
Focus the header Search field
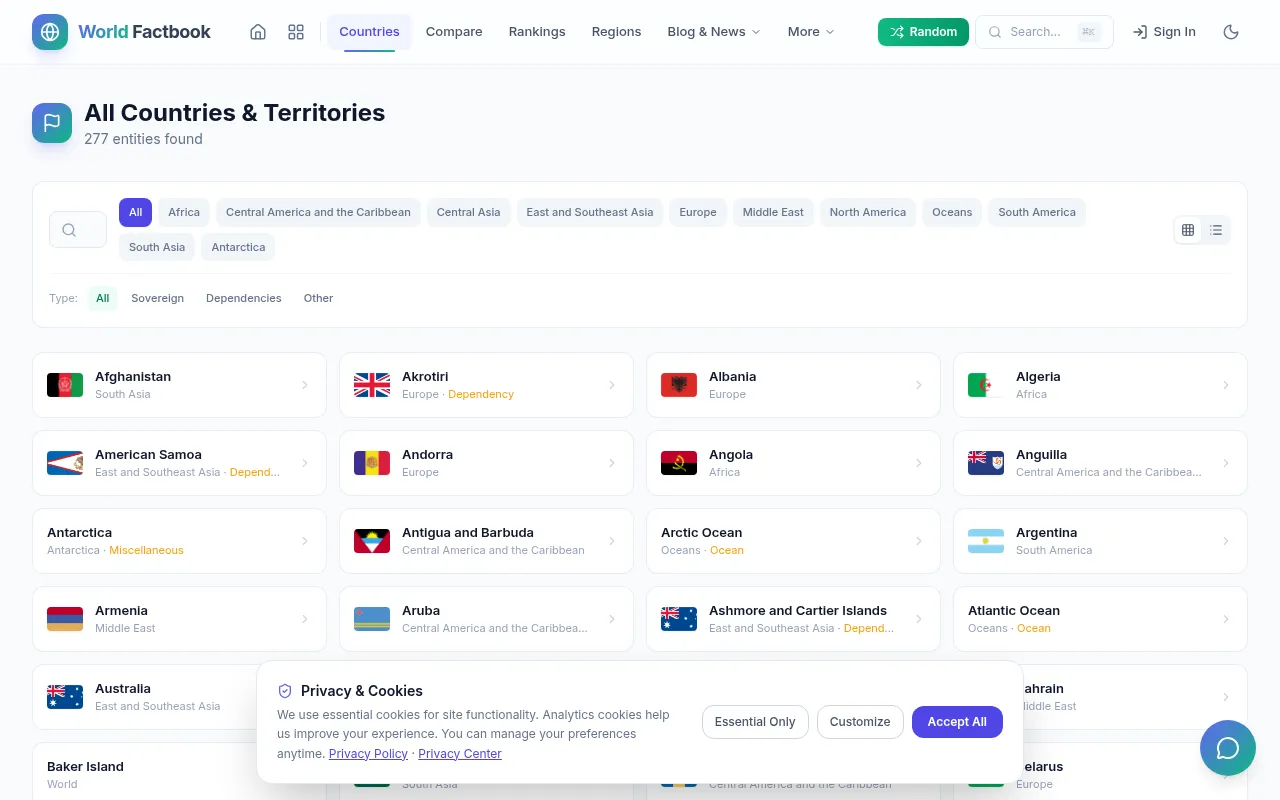(x=1044, y=32)
